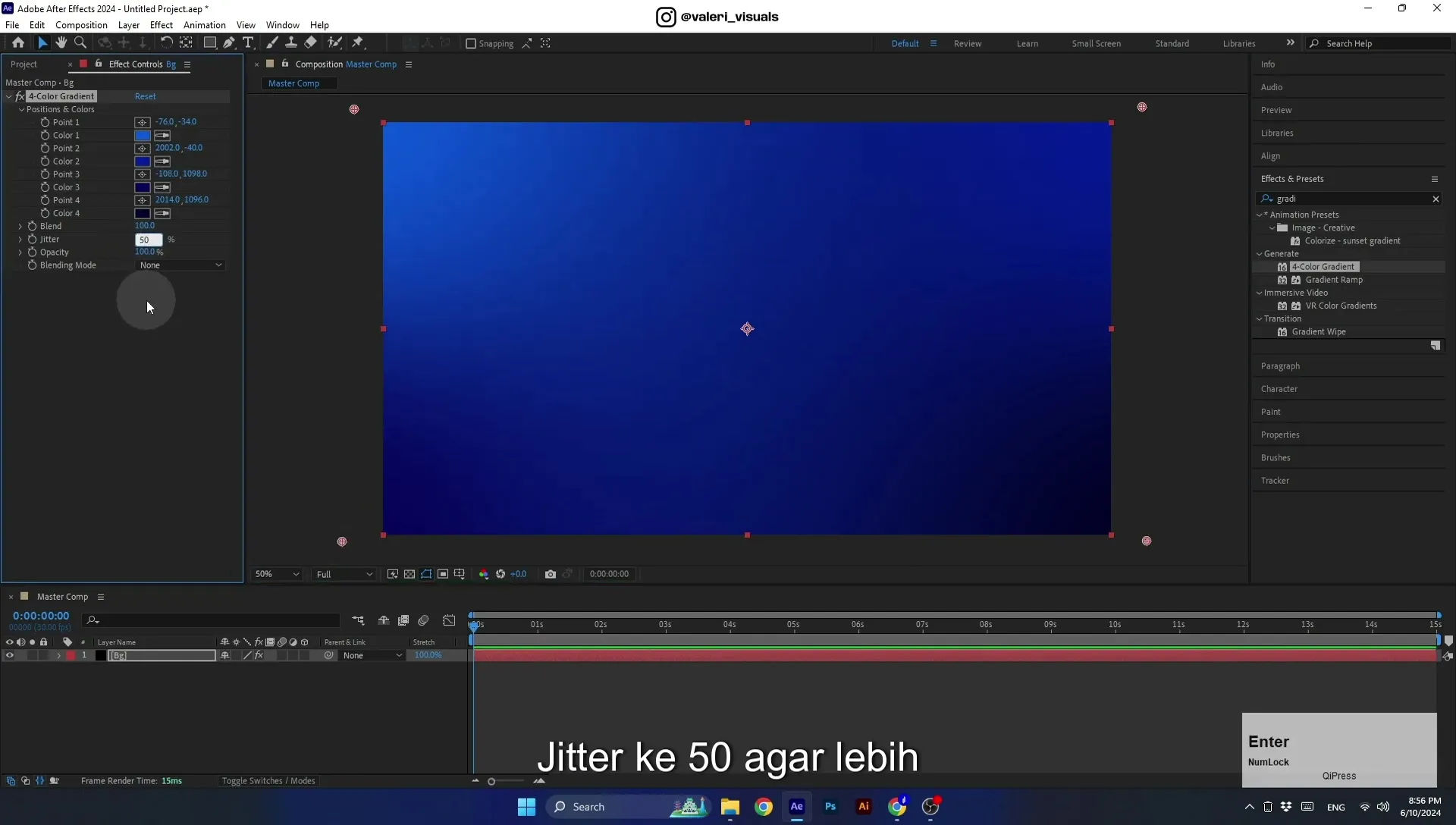Select the Rectangle shape tool
This screenshot has width=1456, height=825.
[x=210, y=43]
